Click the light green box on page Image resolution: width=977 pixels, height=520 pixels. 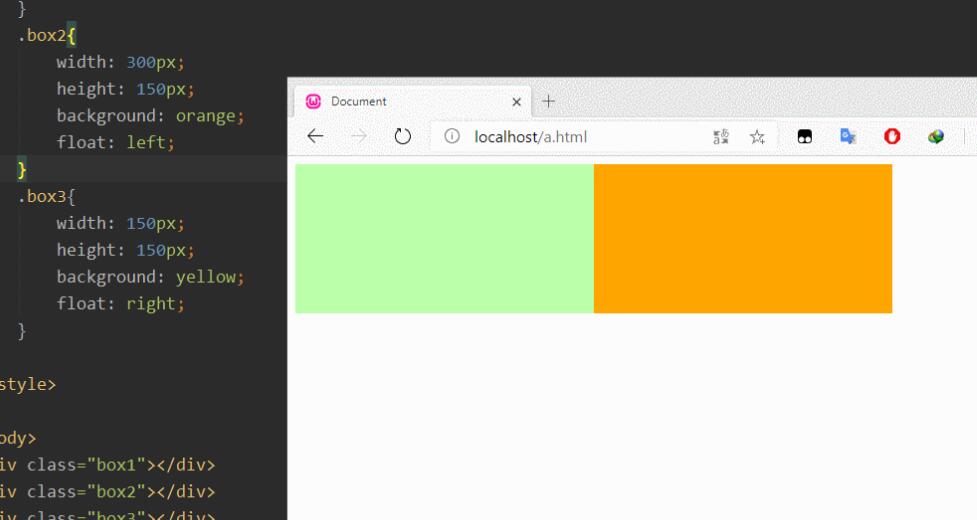pyautogui.click(x=444, y=238)
